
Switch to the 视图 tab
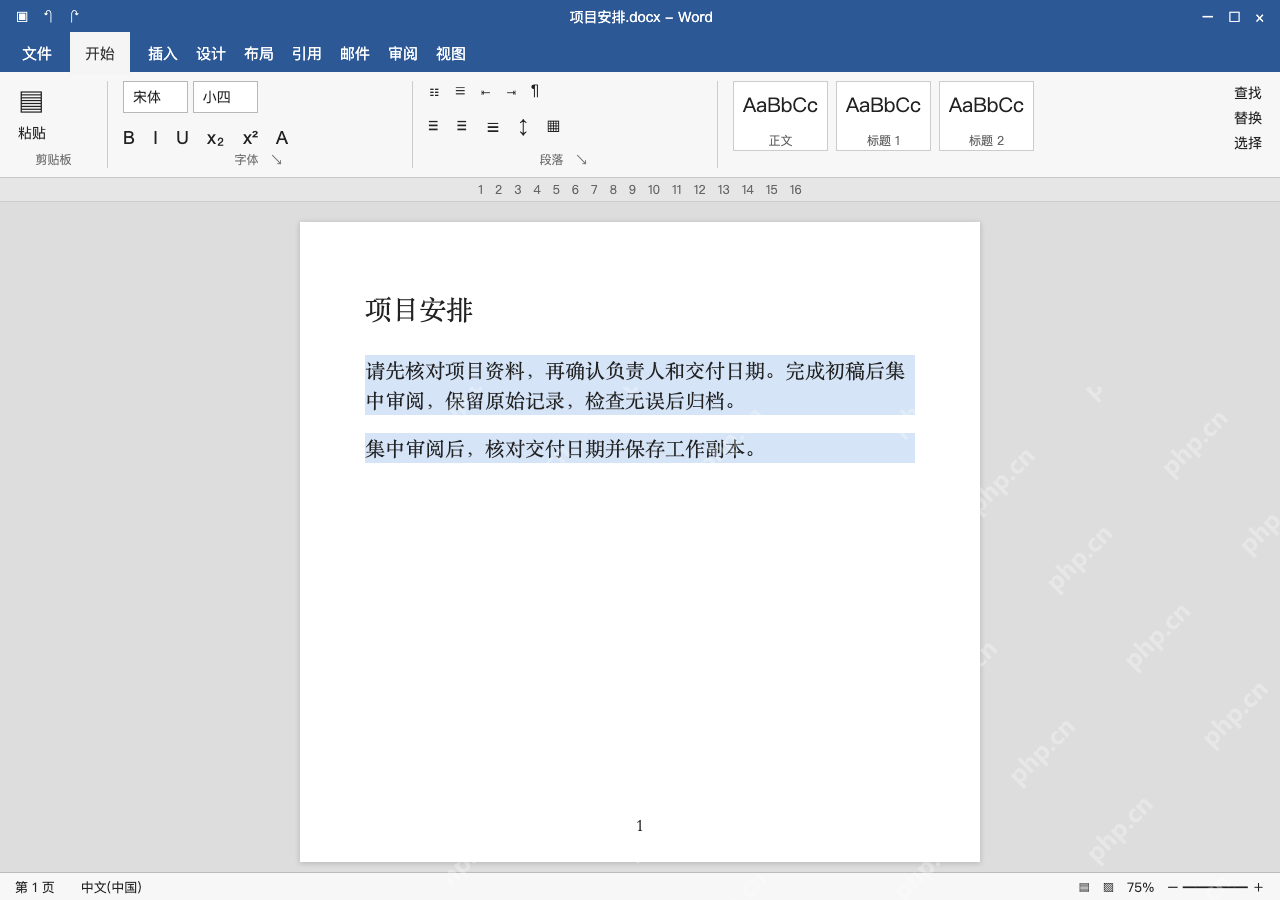tap(451, 54)
